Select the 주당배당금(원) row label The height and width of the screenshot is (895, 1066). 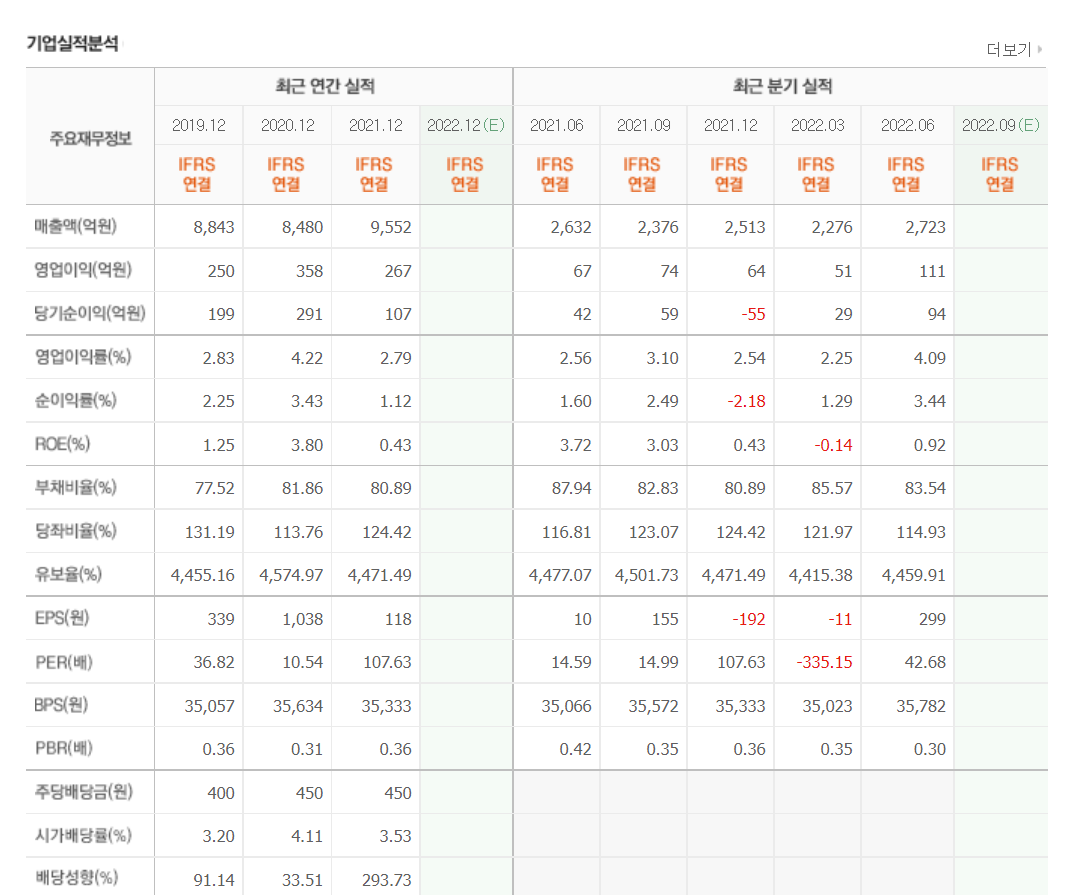pyautogui.click(x=83, y=792)
